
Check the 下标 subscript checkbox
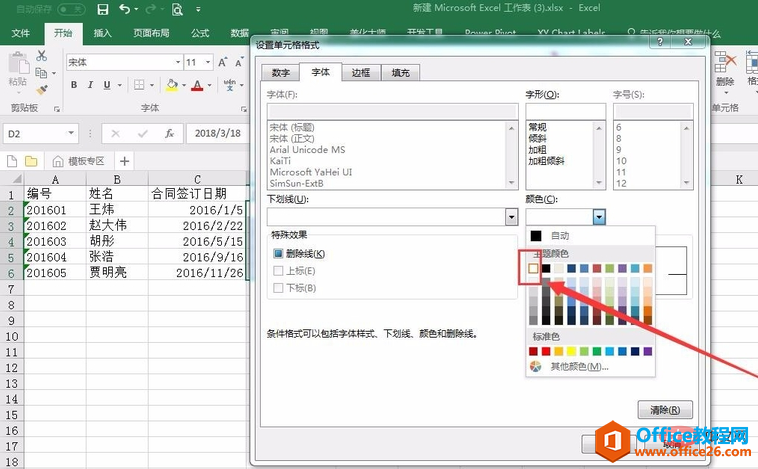pos(278,288)
